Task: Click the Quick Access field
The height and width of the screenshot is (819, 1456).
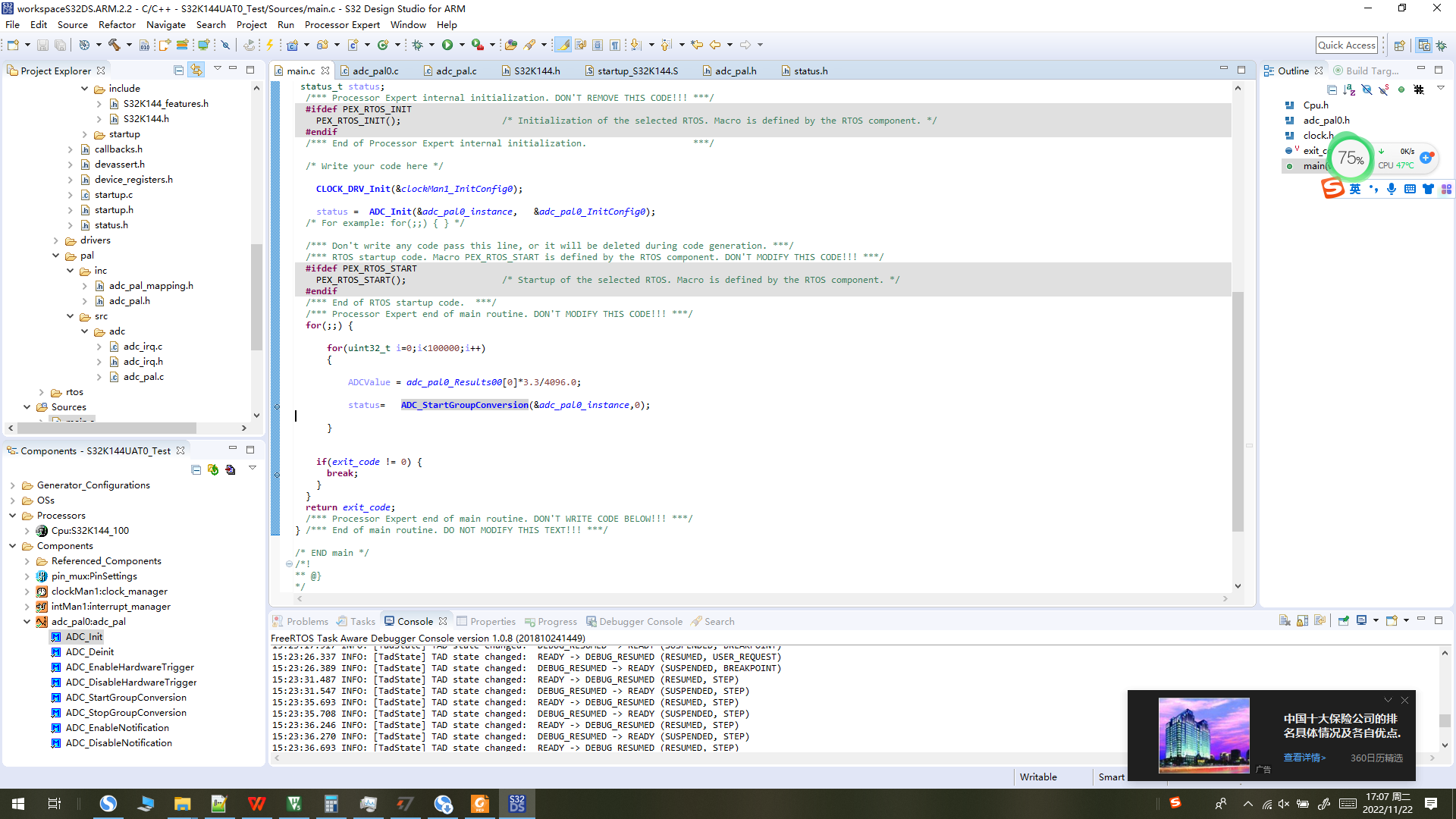Action: click(1347, 45)
